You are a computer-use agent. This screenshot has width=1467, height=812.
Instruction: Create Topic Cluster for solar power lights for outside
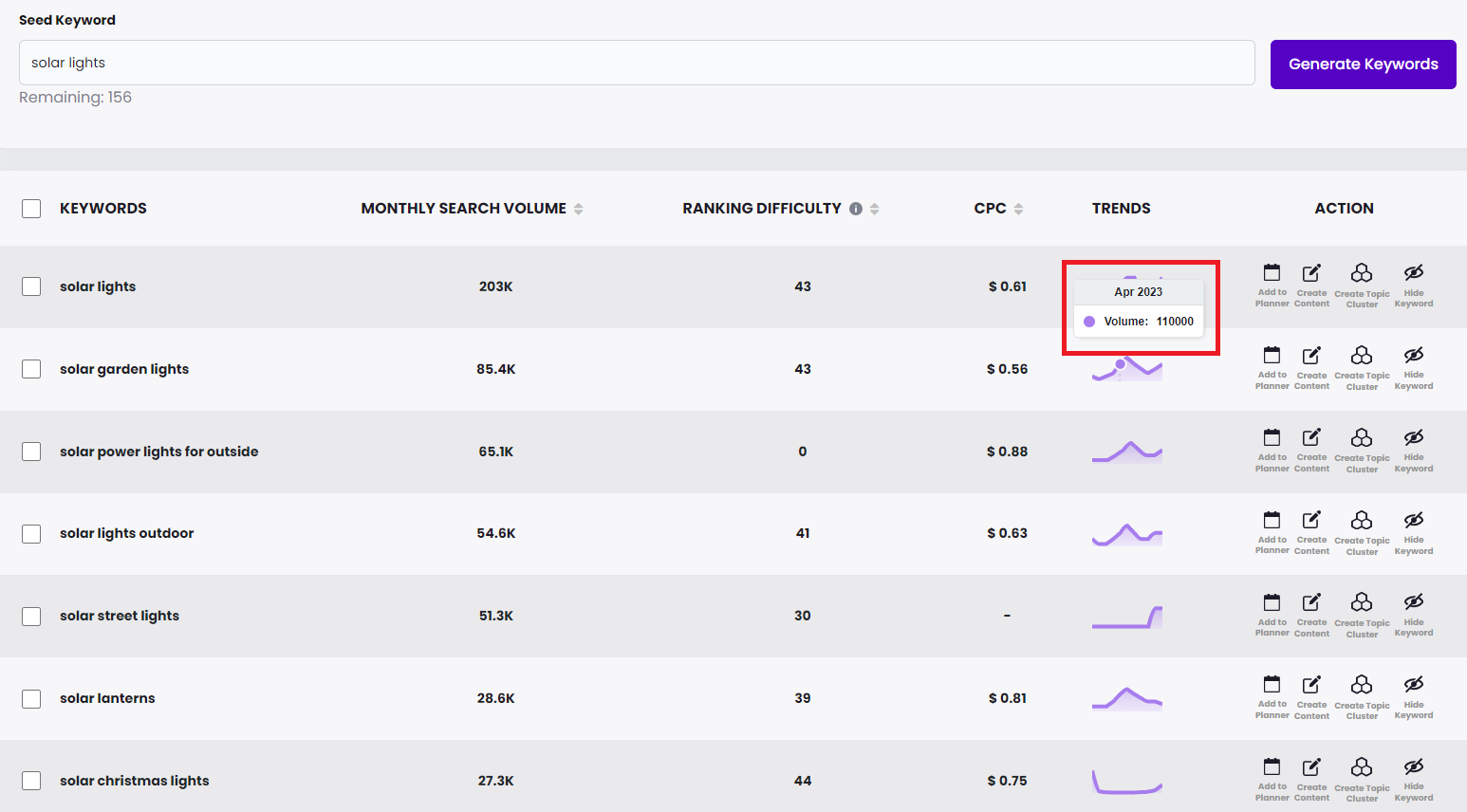(x=1362, y=449)
